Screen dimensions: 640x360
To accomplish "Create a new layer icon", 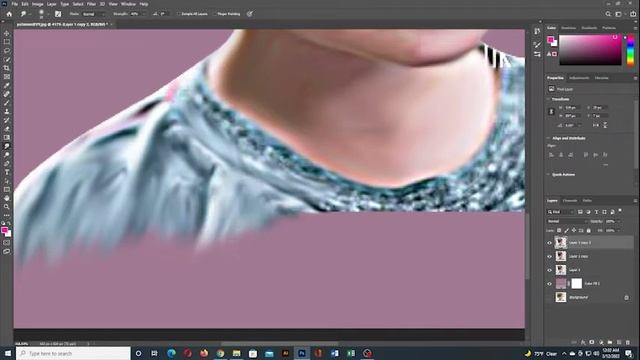I will click(x=619, y=342).
